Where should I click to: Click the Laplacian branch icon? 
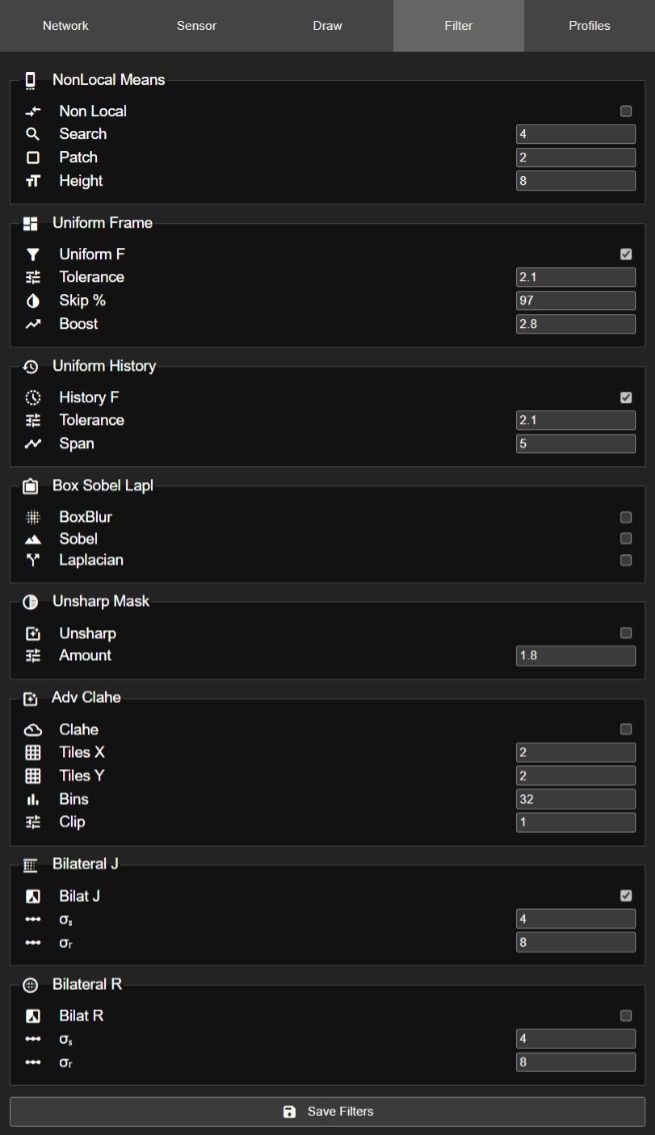(31, 560)
